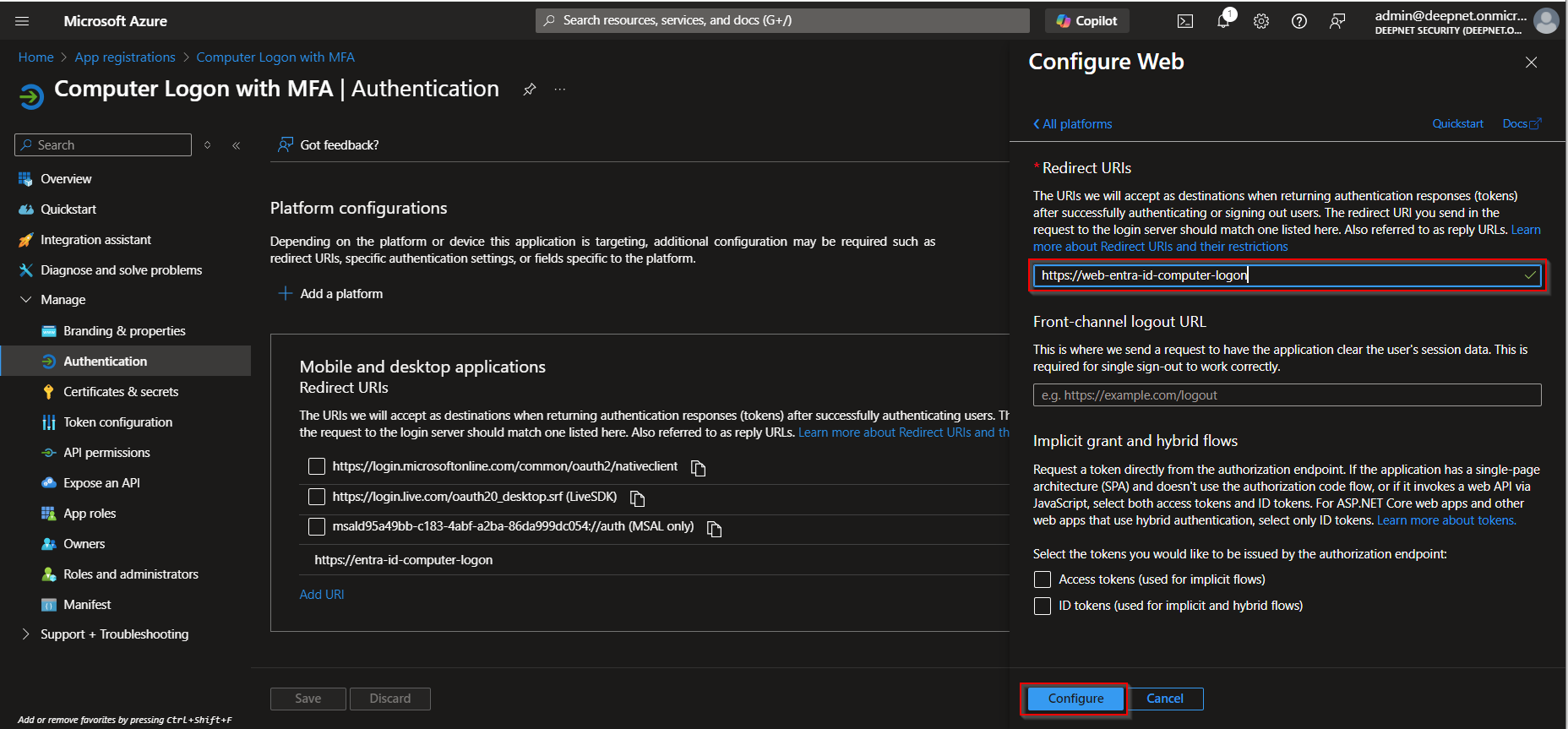Open Certificates & secrets menu item
The width and height of the screenshot is (1568, 729).
121,392
